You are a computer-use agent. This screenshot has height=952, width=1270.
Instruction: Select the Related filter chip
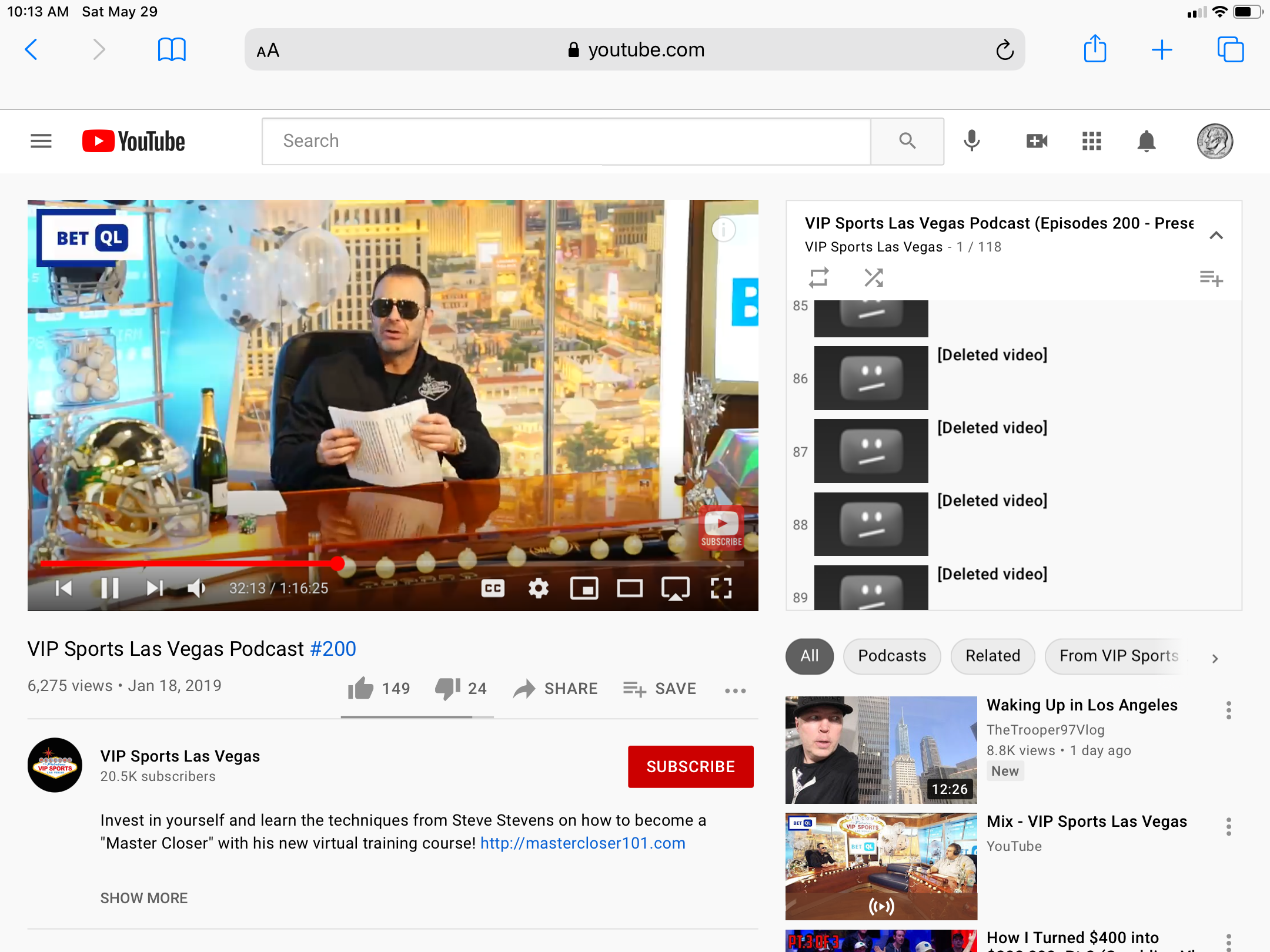coord(993,656)
